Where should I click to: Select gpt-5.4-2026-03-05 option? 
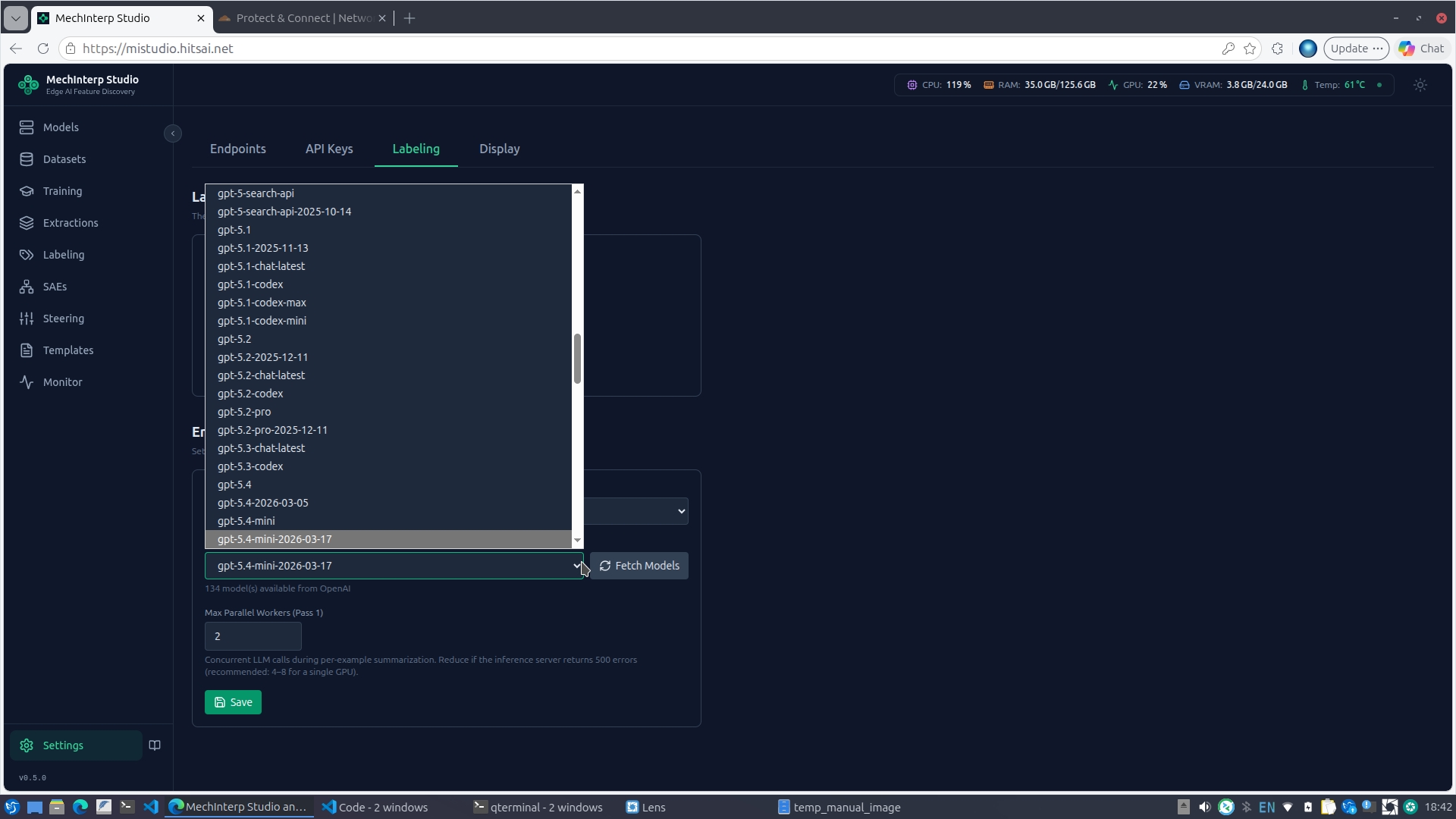point(388,503)
